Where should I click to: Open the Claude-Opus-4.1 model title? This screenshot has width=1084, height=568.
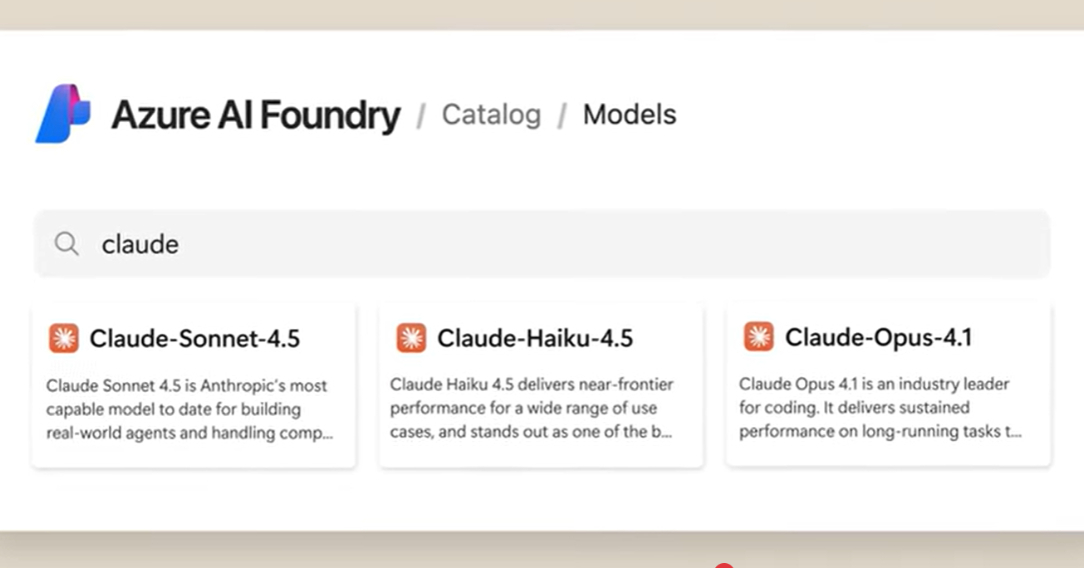click(878, 337)
